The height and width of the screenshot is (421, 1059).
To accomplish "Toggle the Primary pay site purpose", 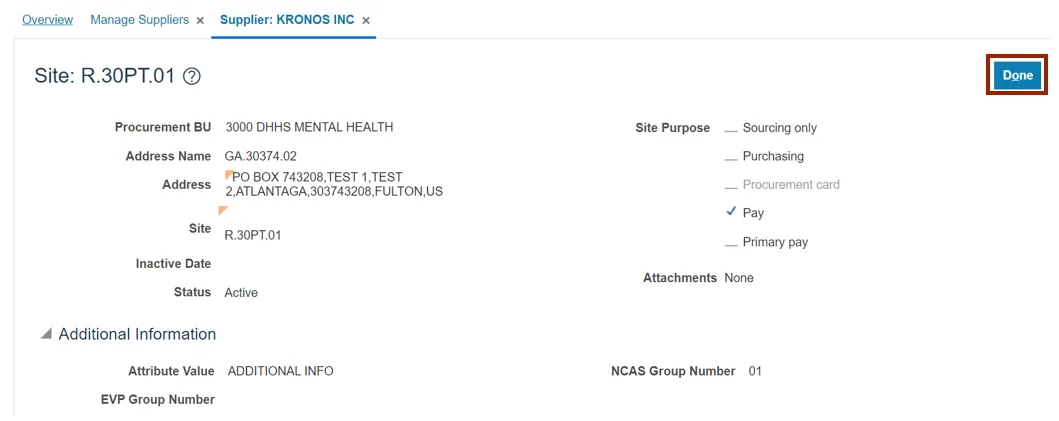I will tap(731, 243).
